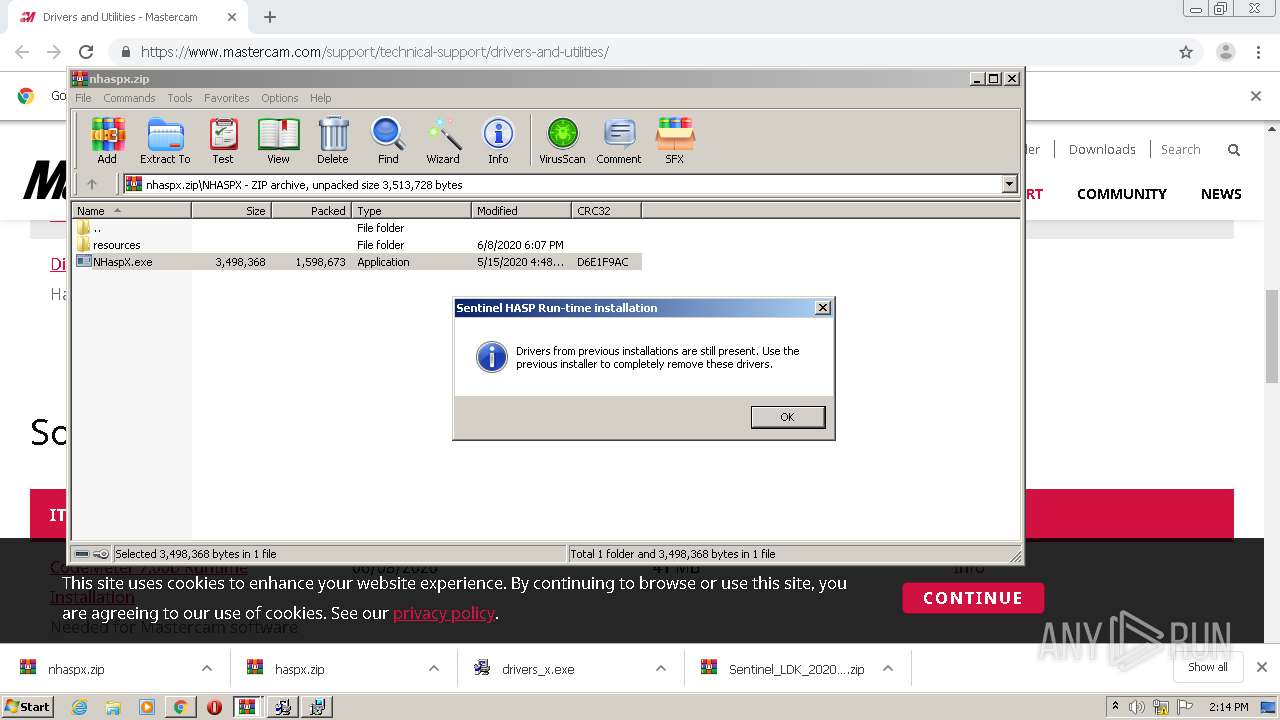
Task: Open COMMUNITY in Mastercam navigation
Action: [x=1122, y=194]
